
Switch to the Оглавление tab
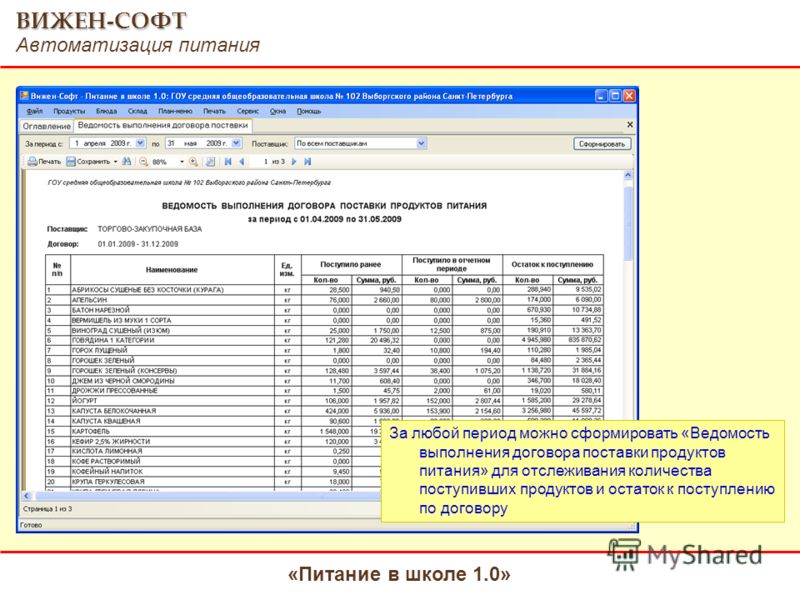pos(46,126)
